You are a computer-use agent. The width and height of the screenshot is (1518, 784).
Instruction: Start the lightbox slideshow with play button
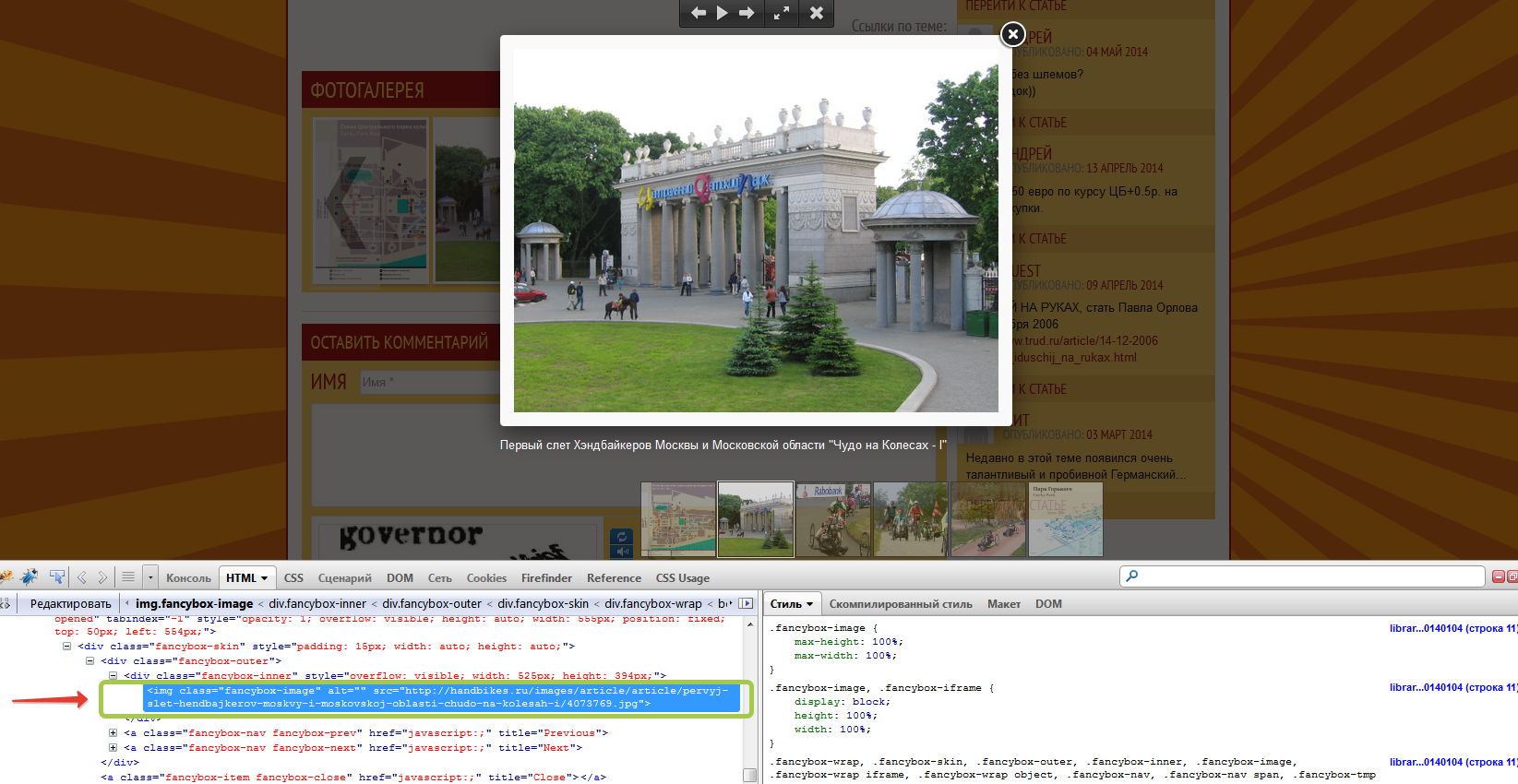[723, 13]
